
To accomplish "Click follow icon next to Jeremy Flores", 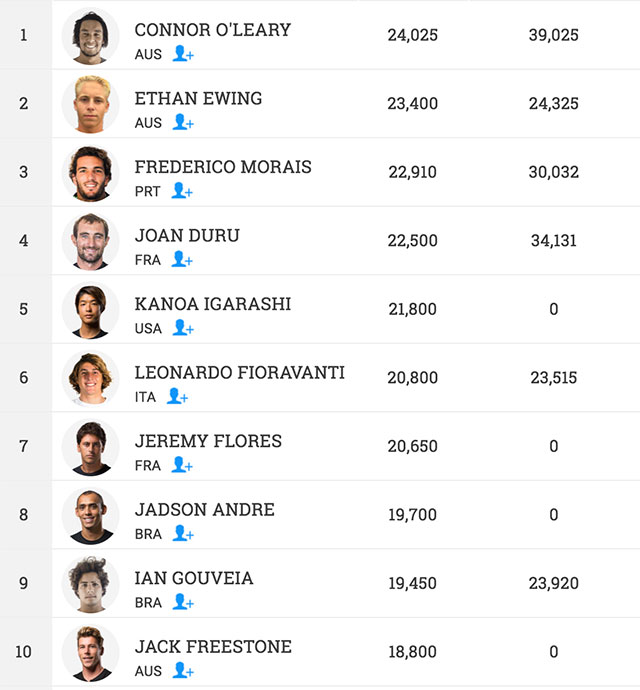I will (181, 465).
